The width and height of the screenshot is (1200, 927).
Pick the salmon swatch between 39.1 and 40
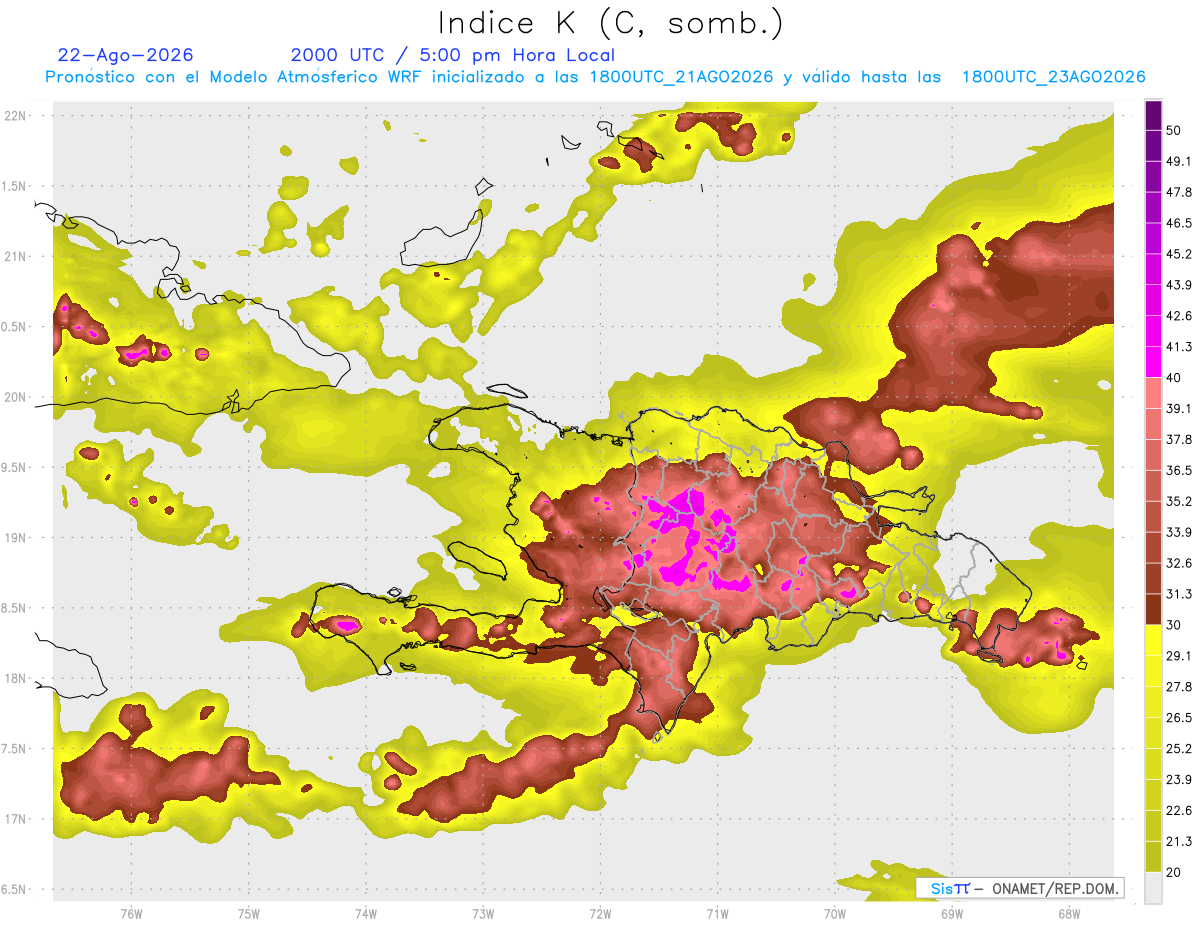[1153, 393]
